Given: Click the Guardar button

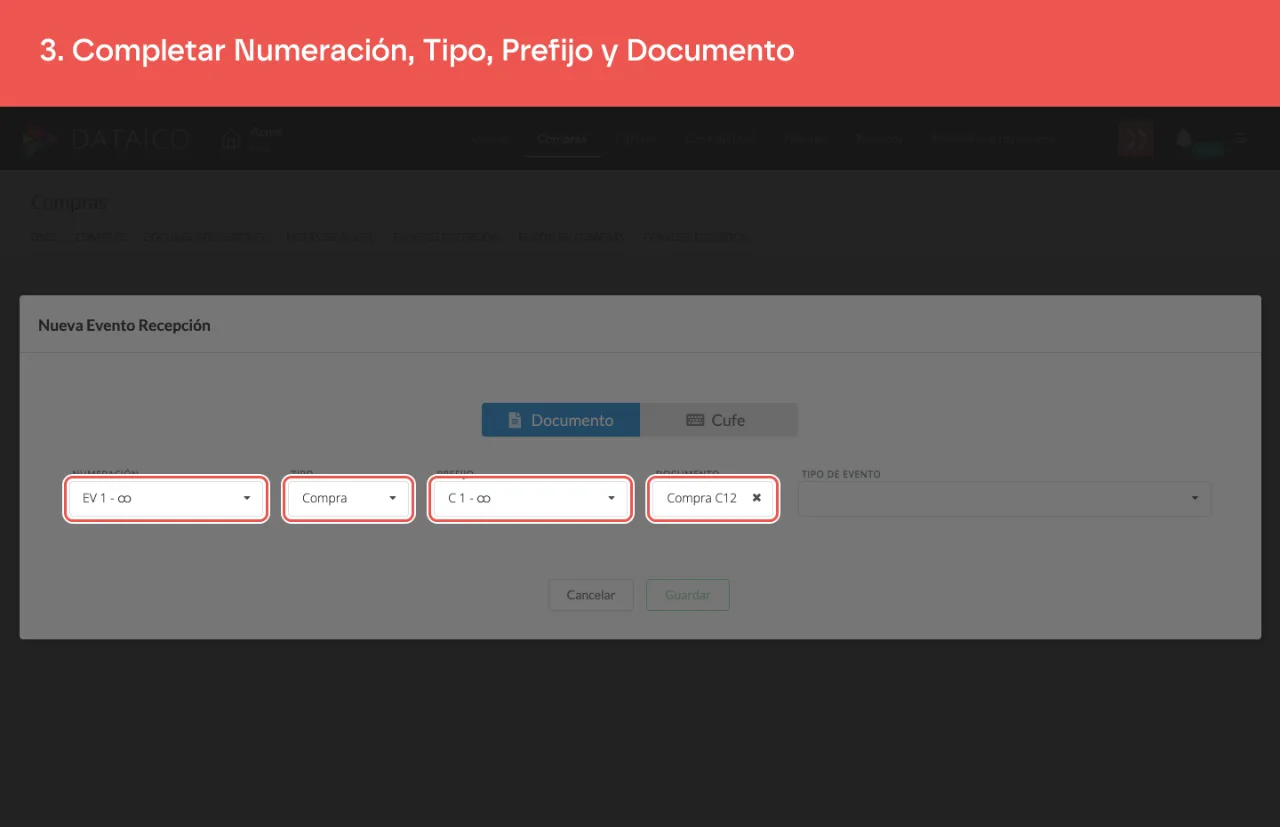Looking at the screenshot, I should 688,594.
